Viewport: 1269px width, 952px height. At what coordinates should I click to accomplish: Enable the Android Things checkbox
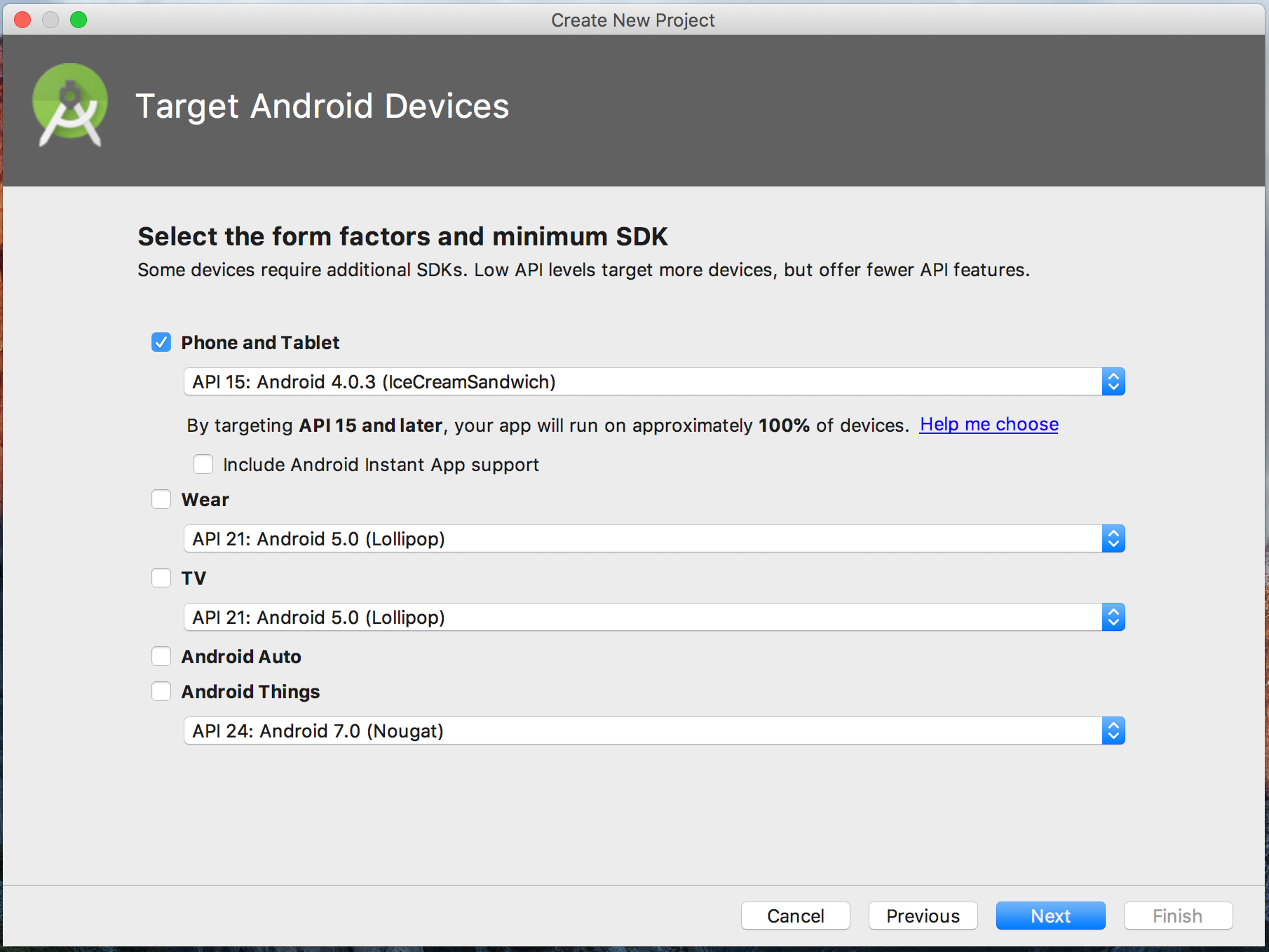click(161, 691)
